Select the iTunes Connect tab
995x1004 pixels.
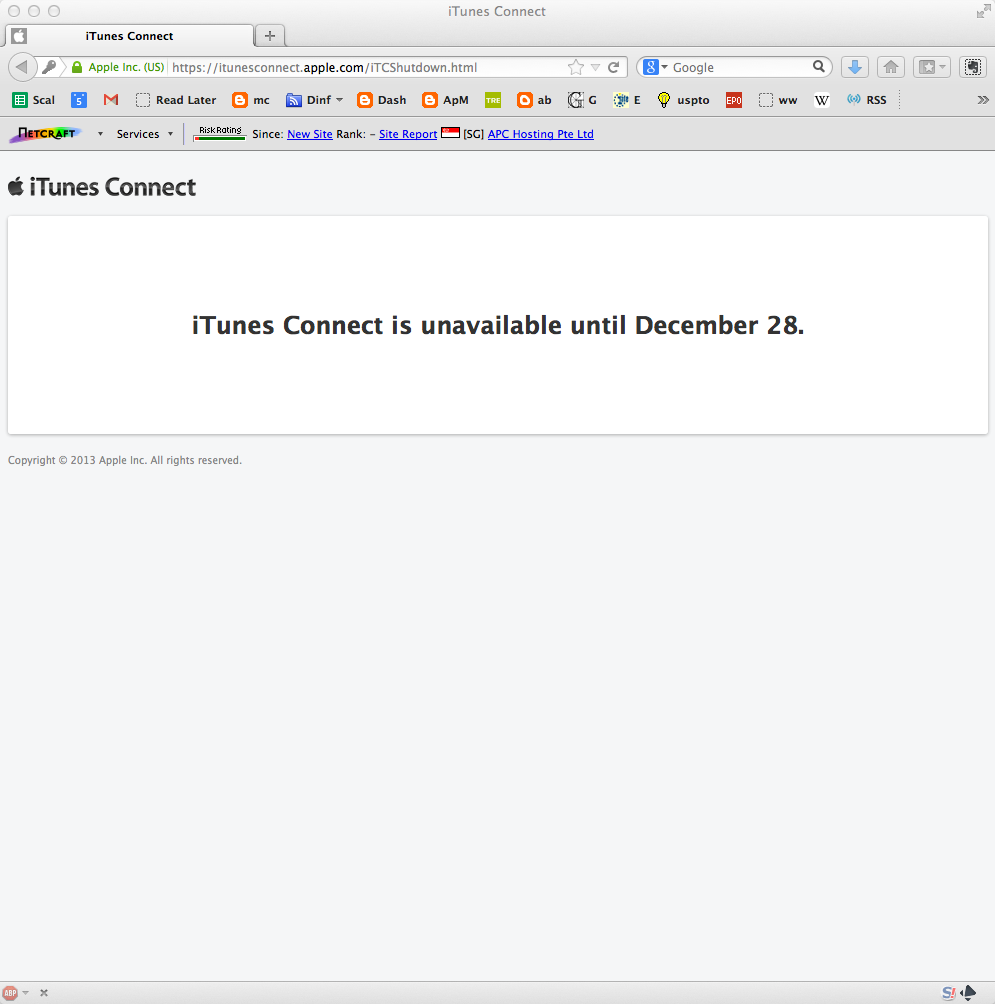pyautogui.click(x=129, y=36)
